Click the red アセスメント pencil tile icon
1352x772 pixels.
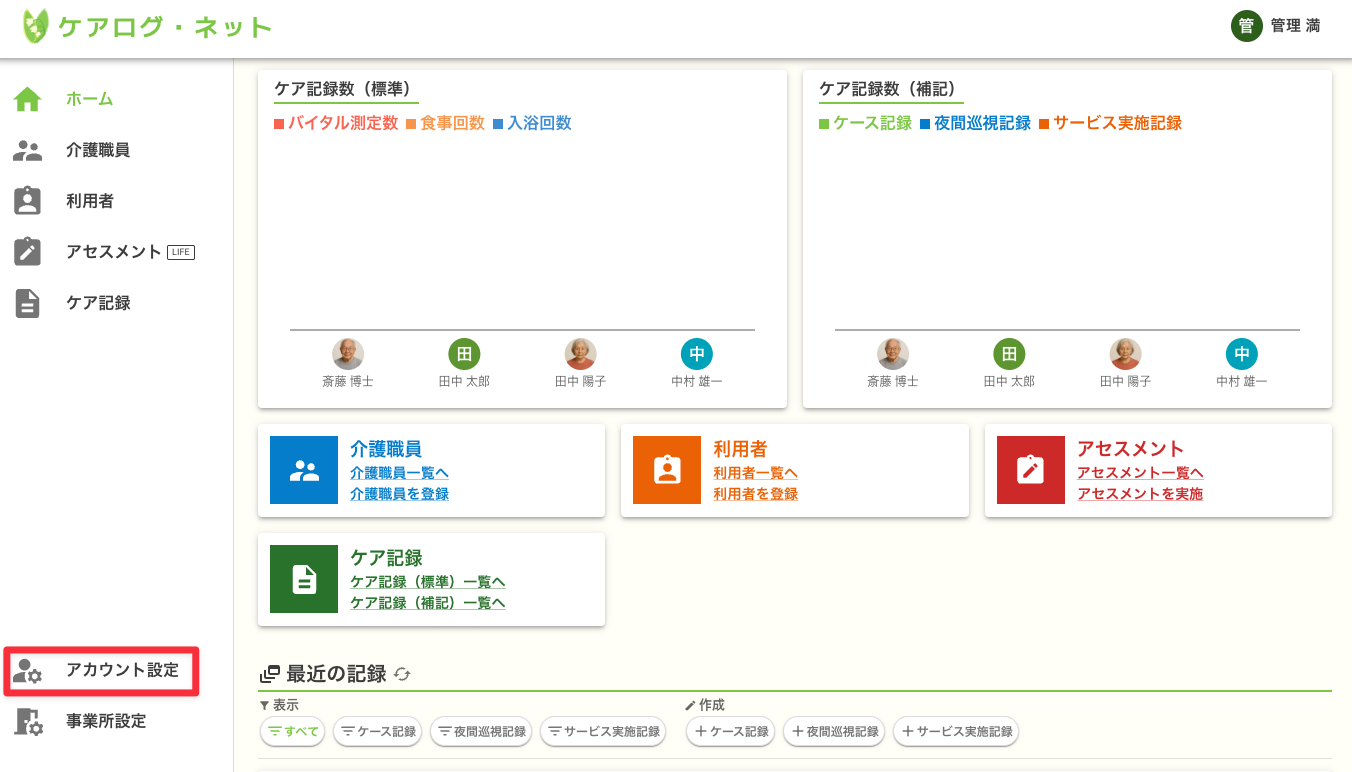(1030, 470)
